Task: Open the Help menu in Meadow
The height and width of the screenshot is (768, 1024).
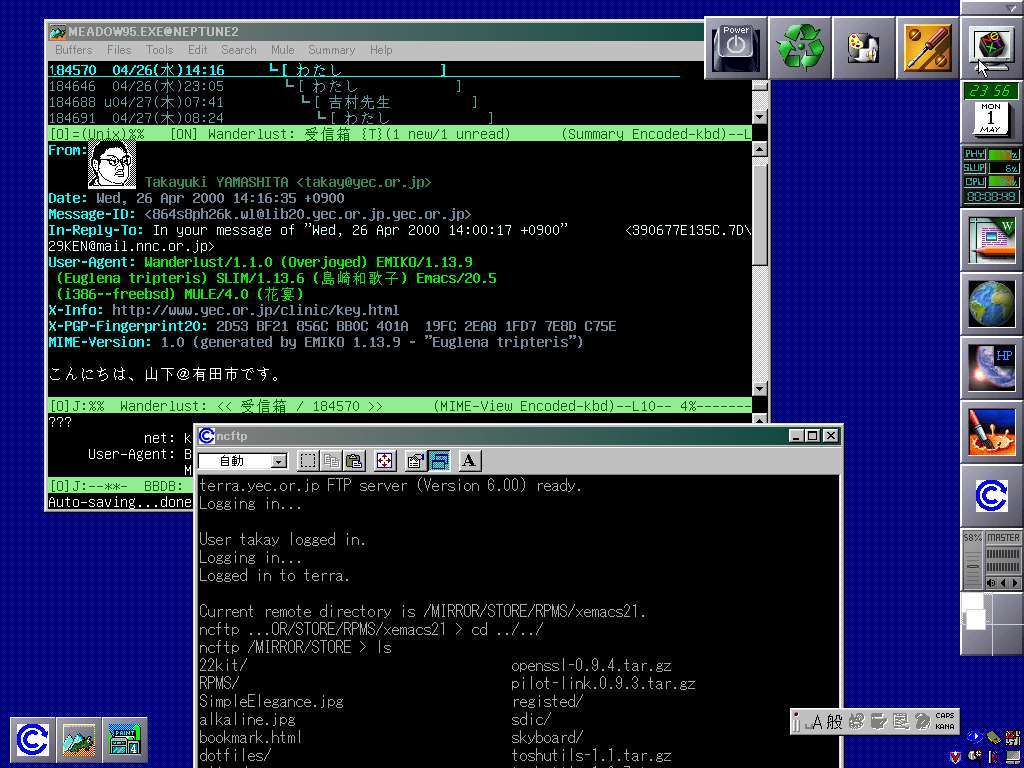Action: pos(381,50)
